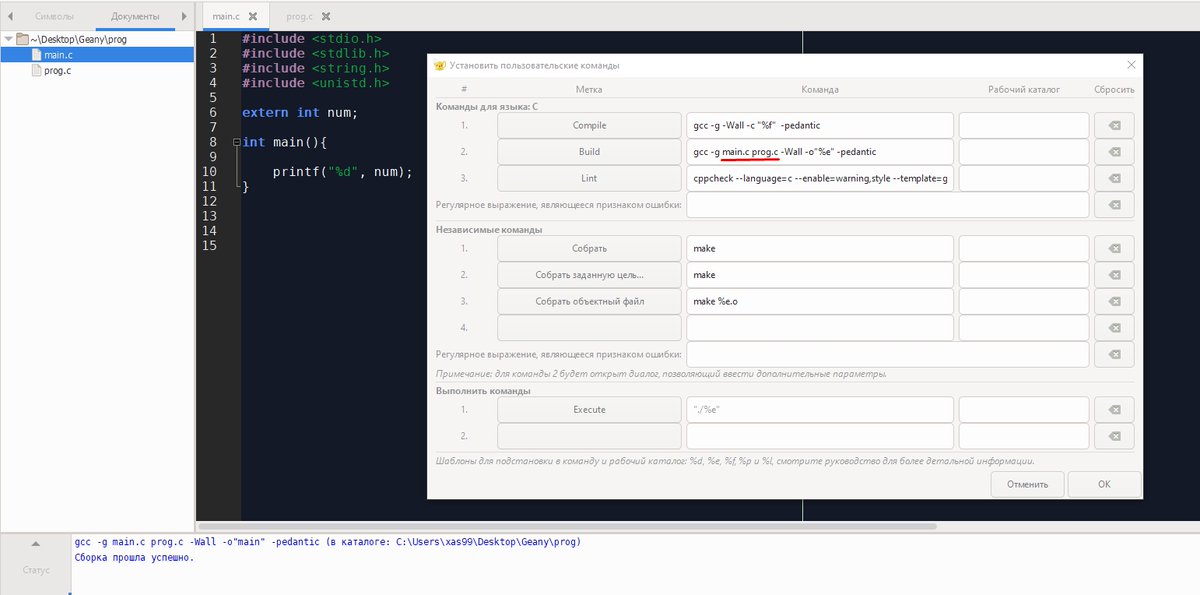Clear the Собрать объектный файл row

click(x=1114, y=301)
